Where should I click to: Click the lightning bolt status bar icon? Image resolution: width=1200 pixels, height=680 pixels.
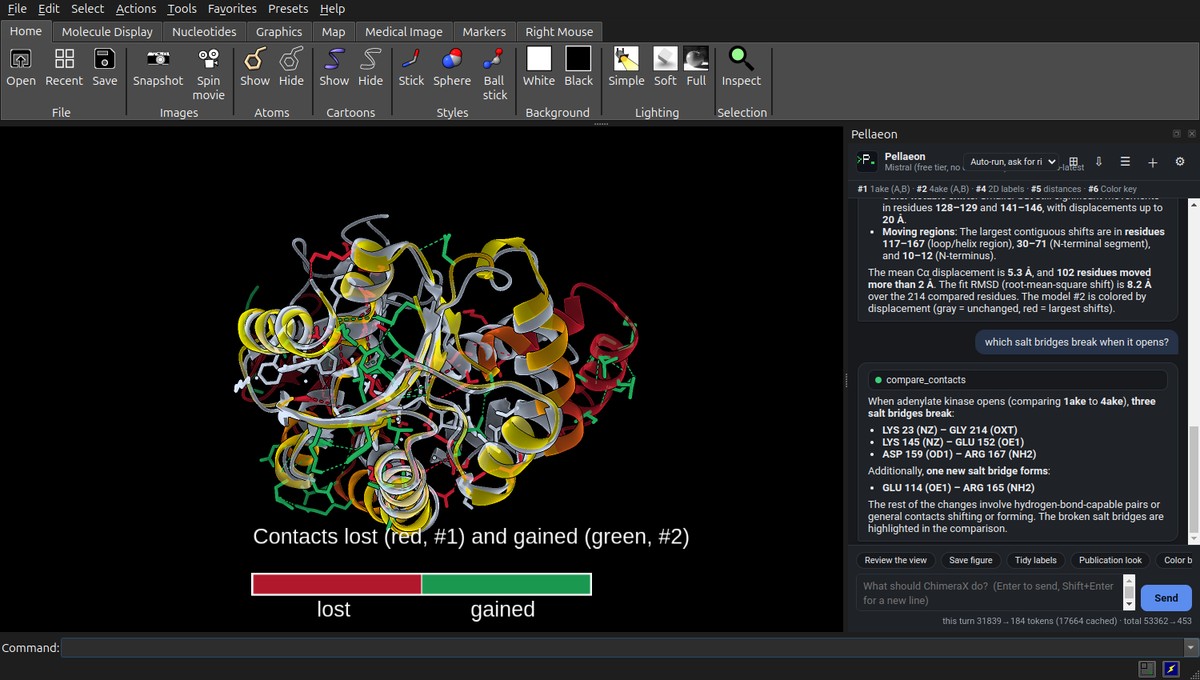[1171, 669]
